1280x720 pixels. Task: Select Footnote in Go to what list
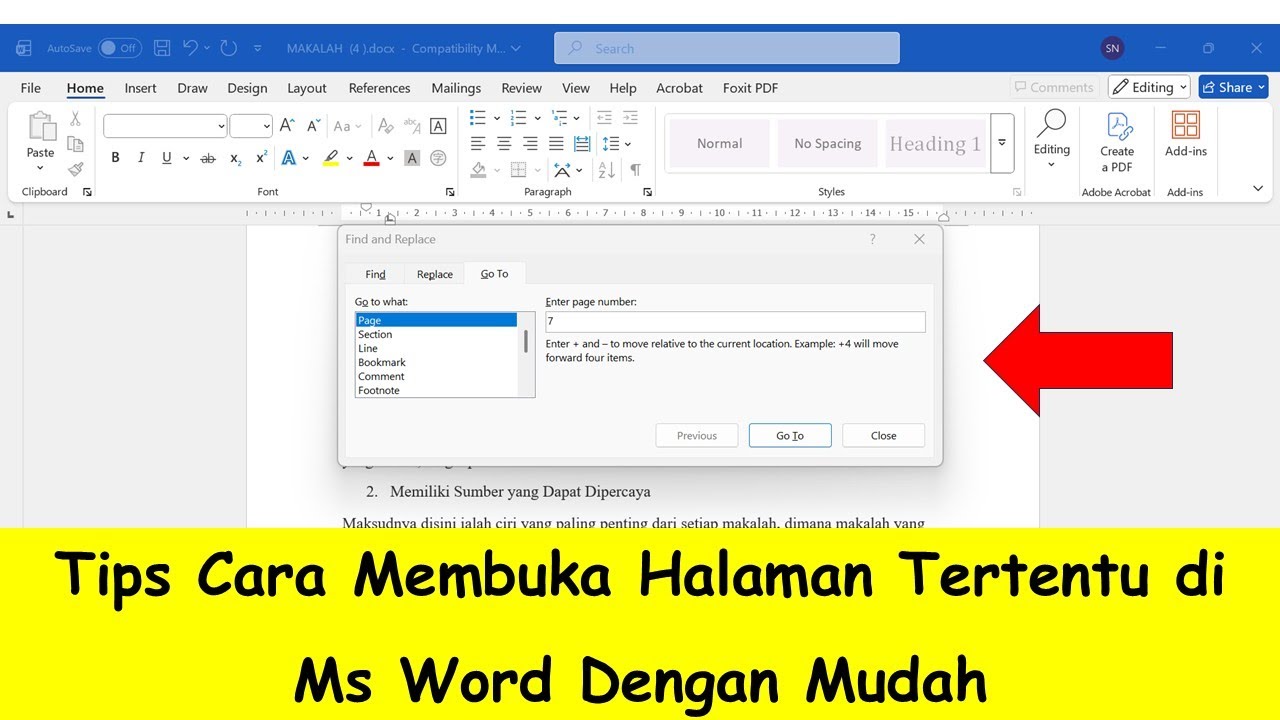(436, 390)
